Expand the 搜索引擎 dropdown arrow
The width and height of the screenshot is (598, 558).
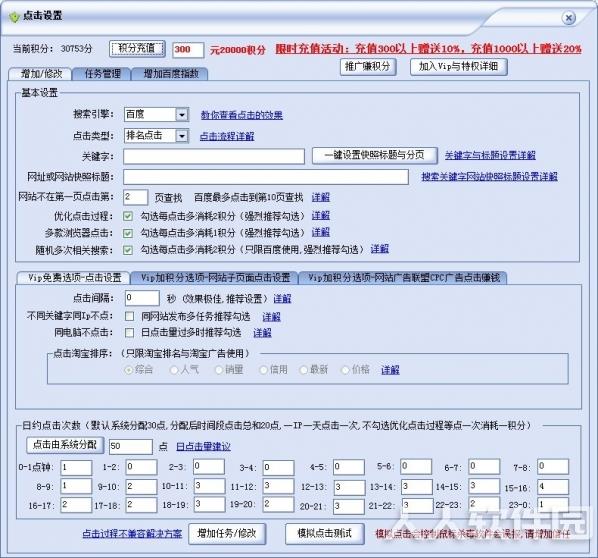[182, 115]
